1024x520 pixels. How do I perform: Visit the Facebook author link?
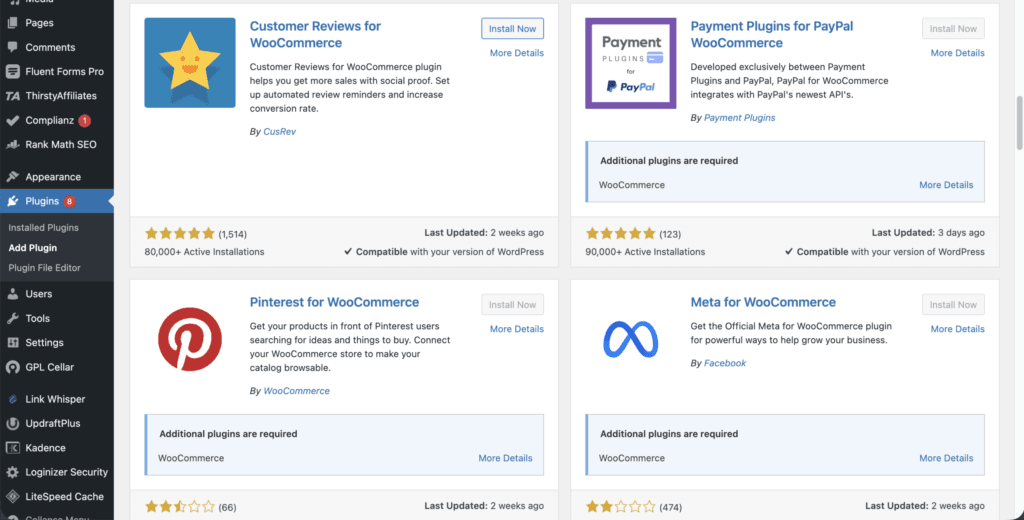pos(725,363)
